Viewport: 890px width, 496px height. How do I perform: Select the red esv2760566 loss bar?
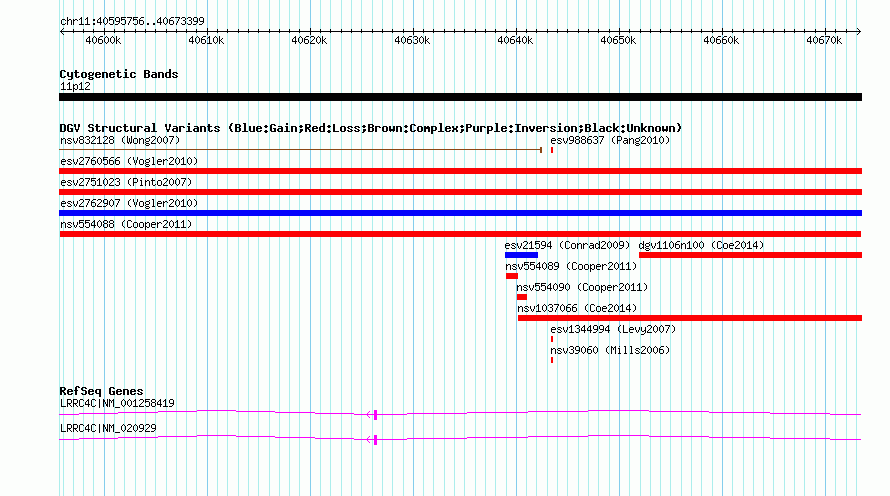pyautogui.click(x=460, y=171)
